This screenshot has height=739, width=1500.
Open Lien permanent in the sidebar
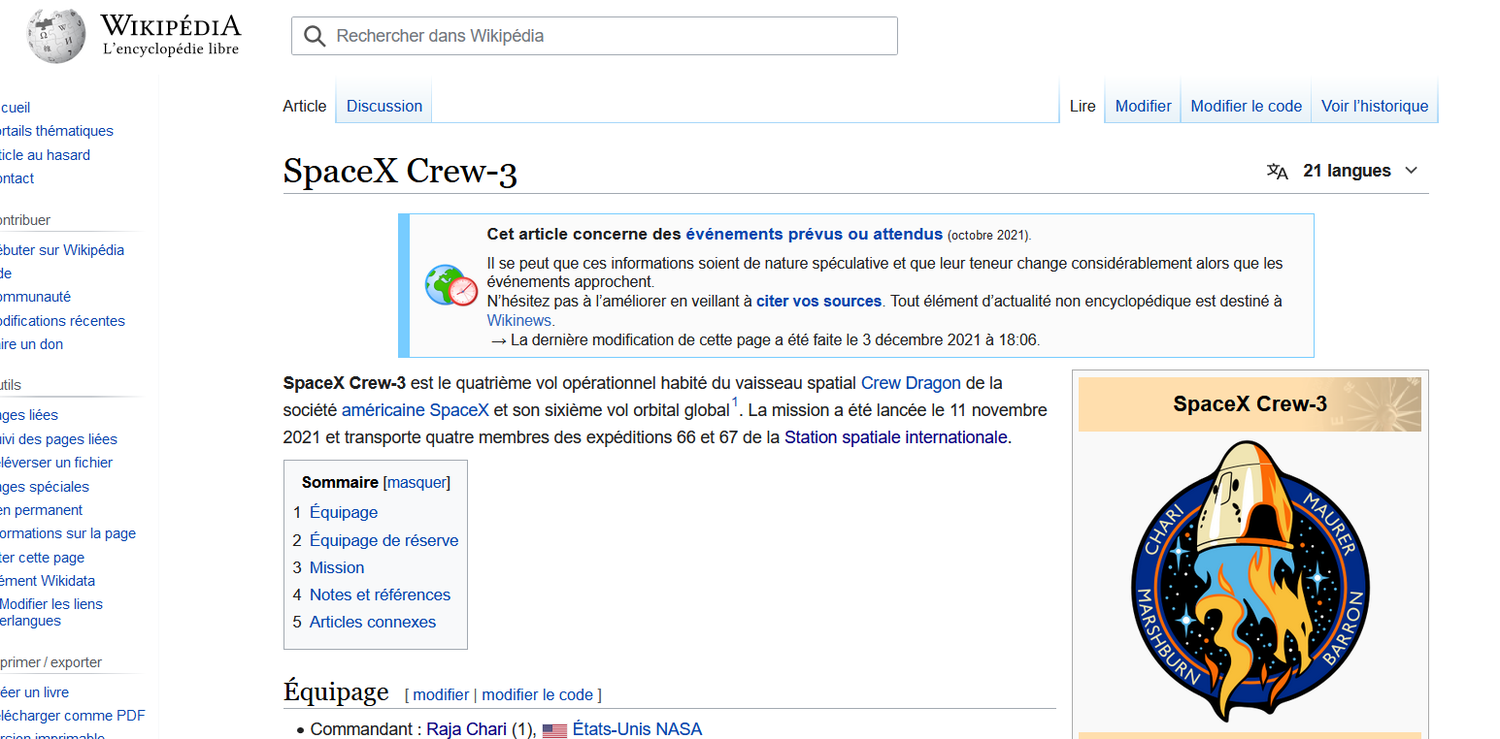point(41,510)
